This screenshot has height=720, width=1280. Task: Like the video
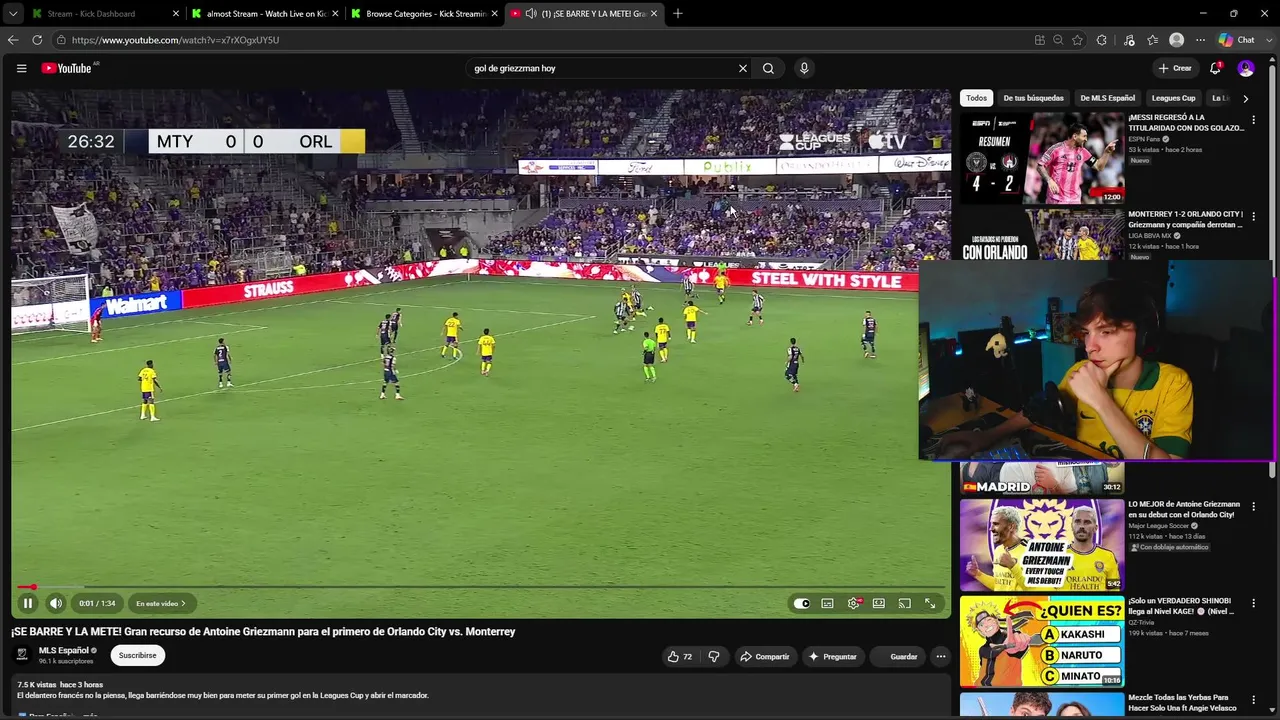680,656
